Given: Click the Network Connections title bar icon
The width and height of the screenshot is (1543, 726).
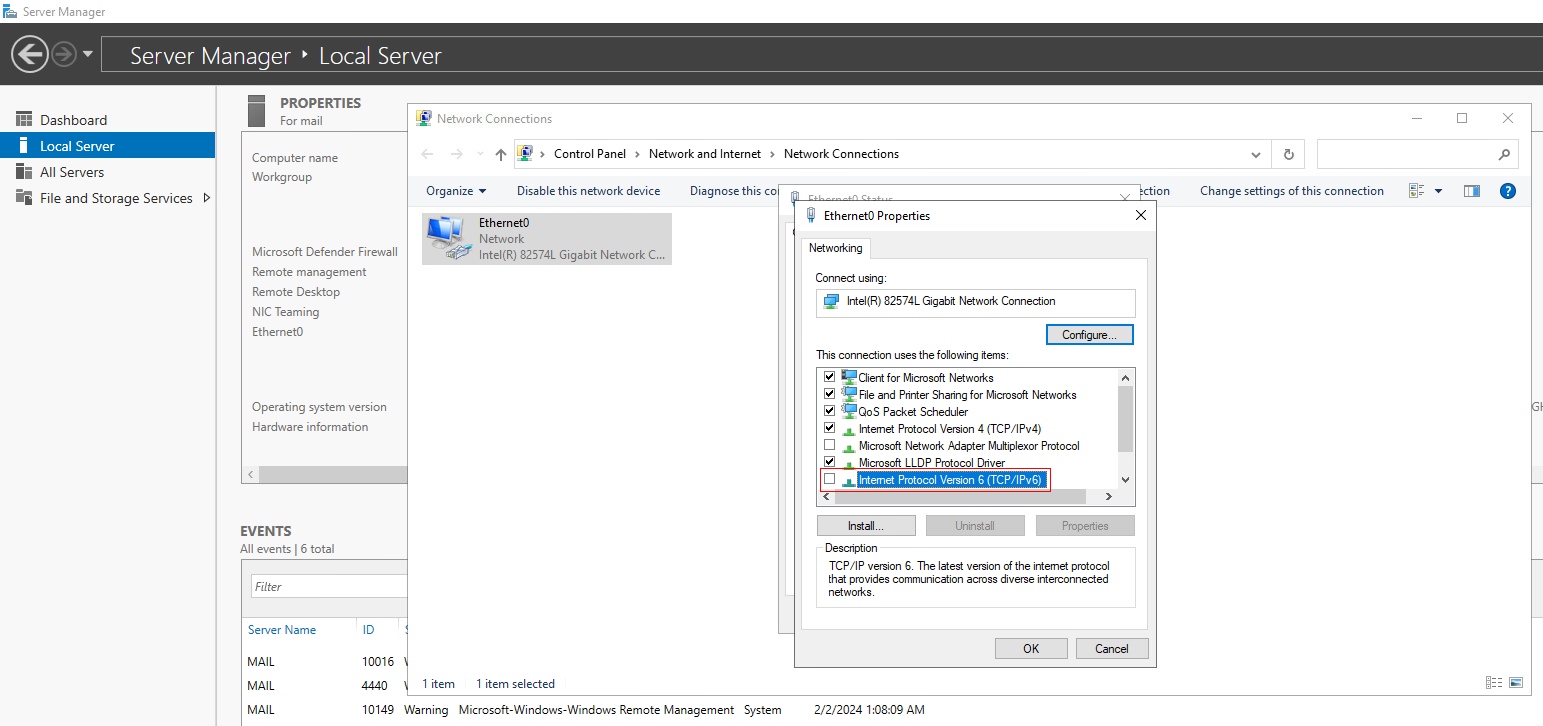Looking at the screenshot, I should [424, 118].
